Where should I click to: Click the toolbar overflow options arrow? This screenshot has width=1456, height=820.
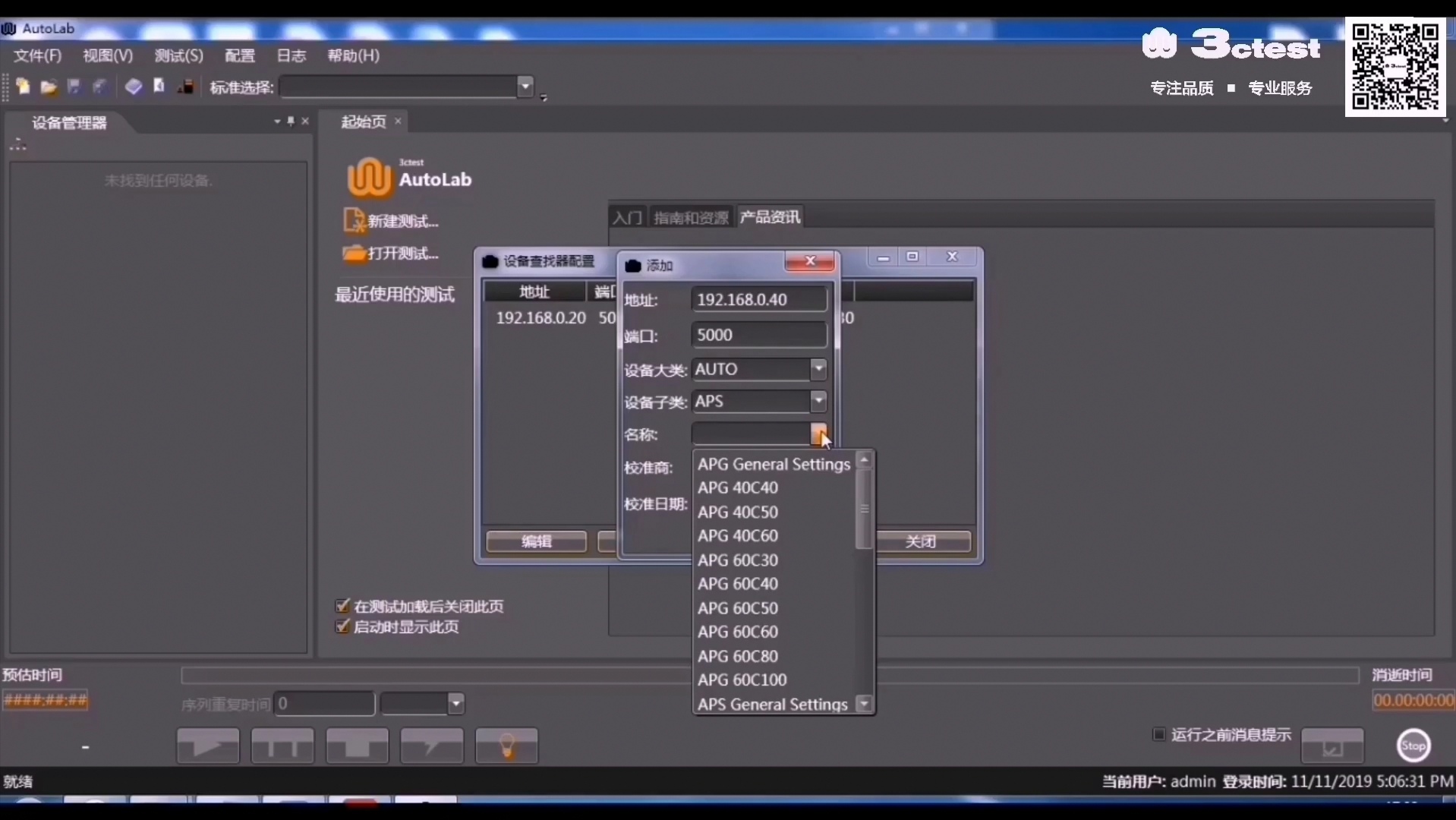[x=544, y=97]
